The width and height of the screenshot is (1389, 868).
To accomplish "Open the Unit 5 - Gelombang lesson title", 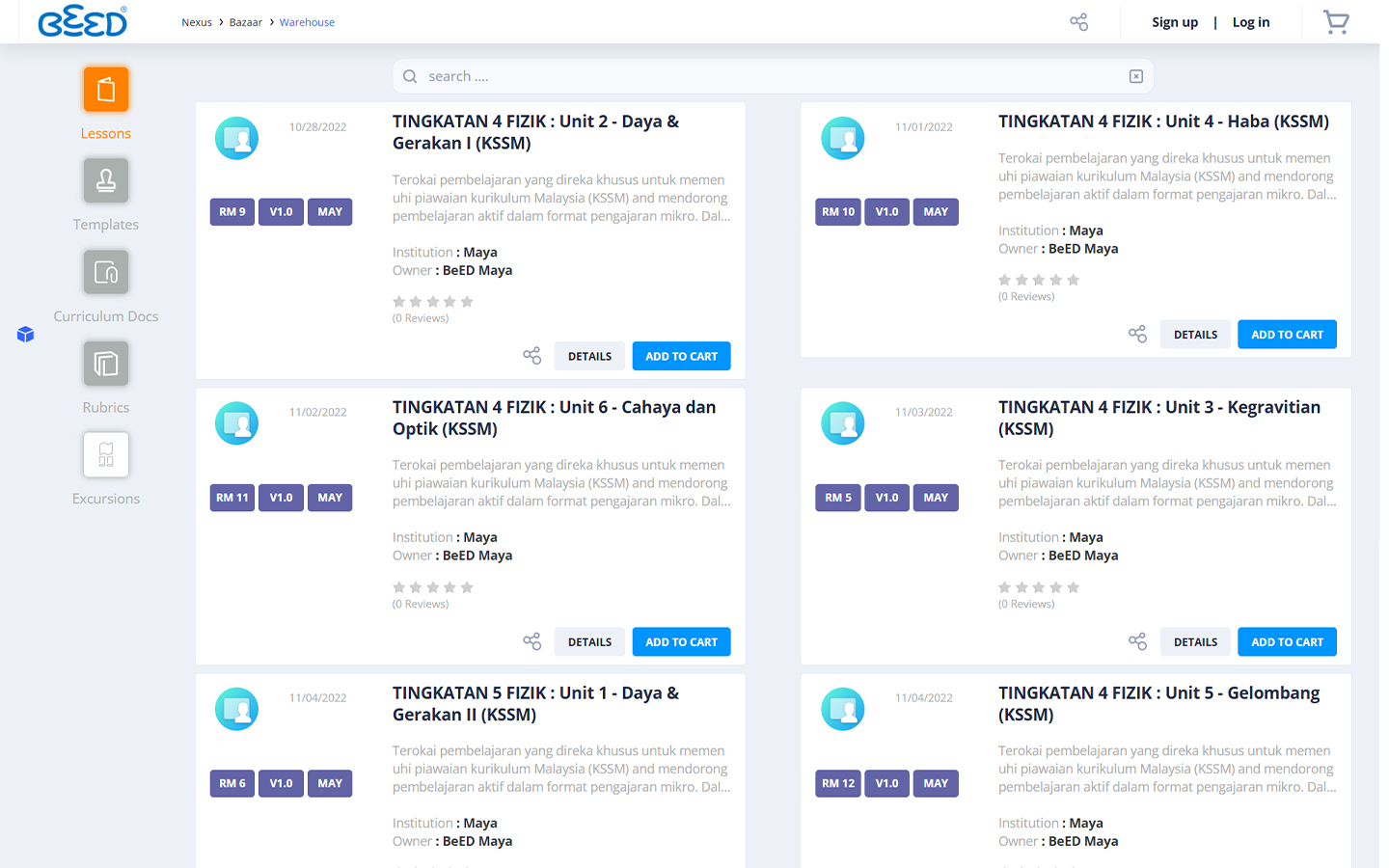I will click(1158, 704).
